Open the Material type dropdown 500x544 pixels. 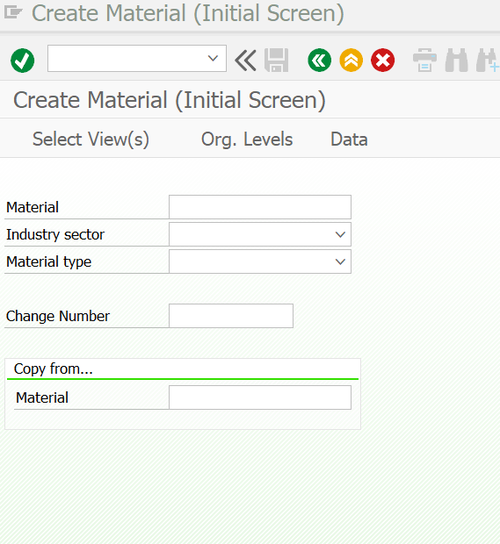[x=340, y=262]
